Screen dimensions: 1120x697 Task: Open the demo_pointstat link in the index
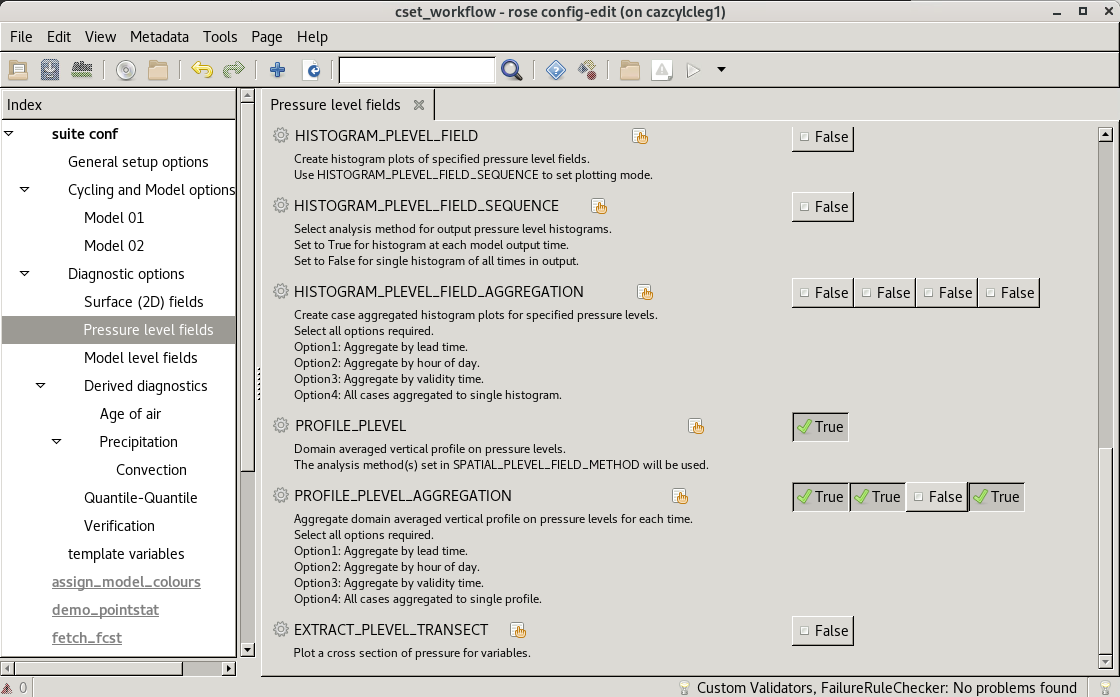[x=105, y=609]
